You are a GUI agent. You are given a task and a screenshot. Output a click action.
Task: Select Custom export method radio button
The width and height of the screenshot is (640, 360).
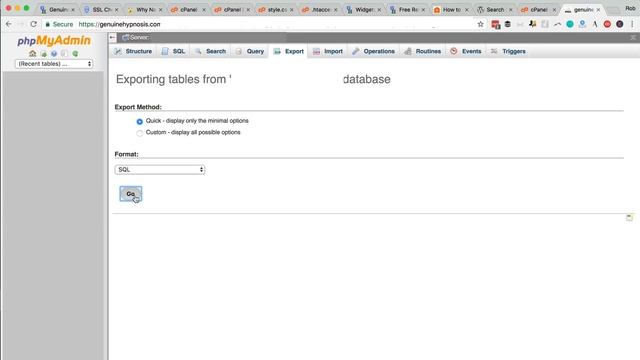point(140,133)
